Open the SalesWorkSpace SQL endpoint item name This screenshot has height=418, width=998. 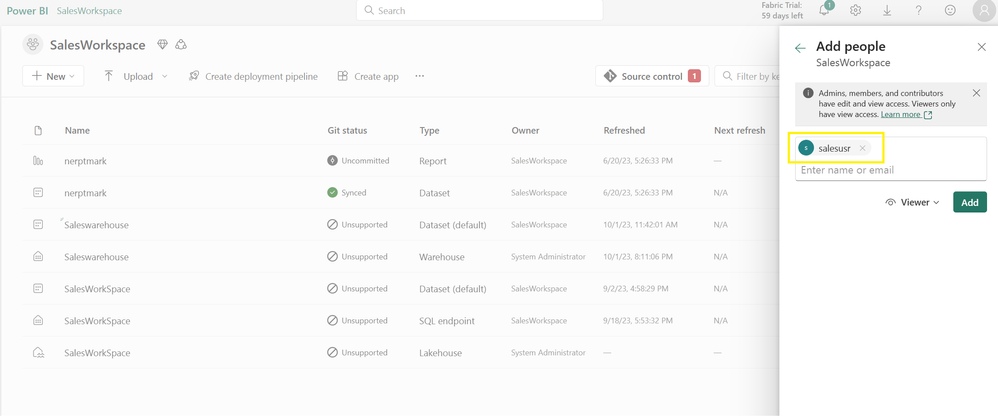tap(97, 321)
